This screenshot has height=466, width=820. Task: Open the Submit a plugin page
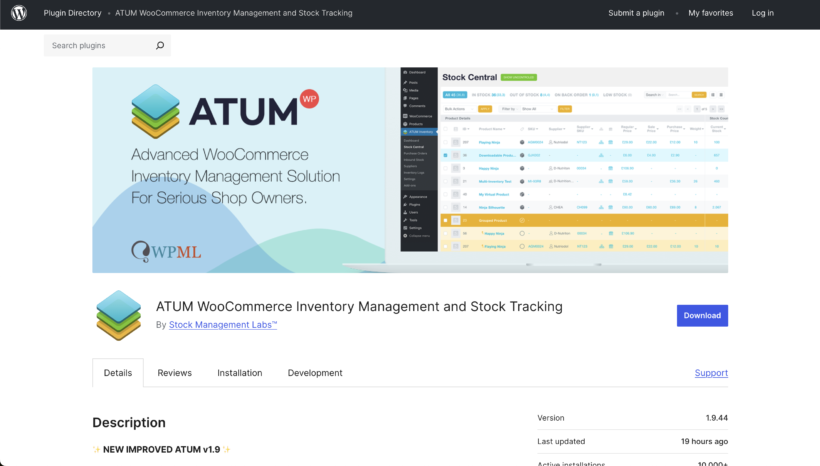636,13
